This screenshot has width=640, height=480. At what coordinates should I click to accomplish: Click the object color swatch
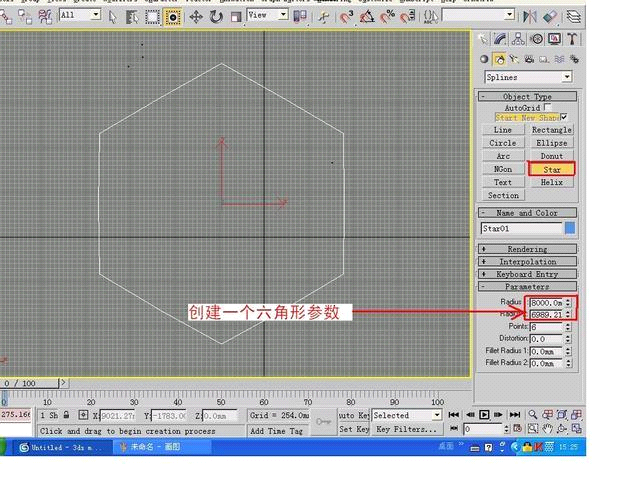(570, 229)
